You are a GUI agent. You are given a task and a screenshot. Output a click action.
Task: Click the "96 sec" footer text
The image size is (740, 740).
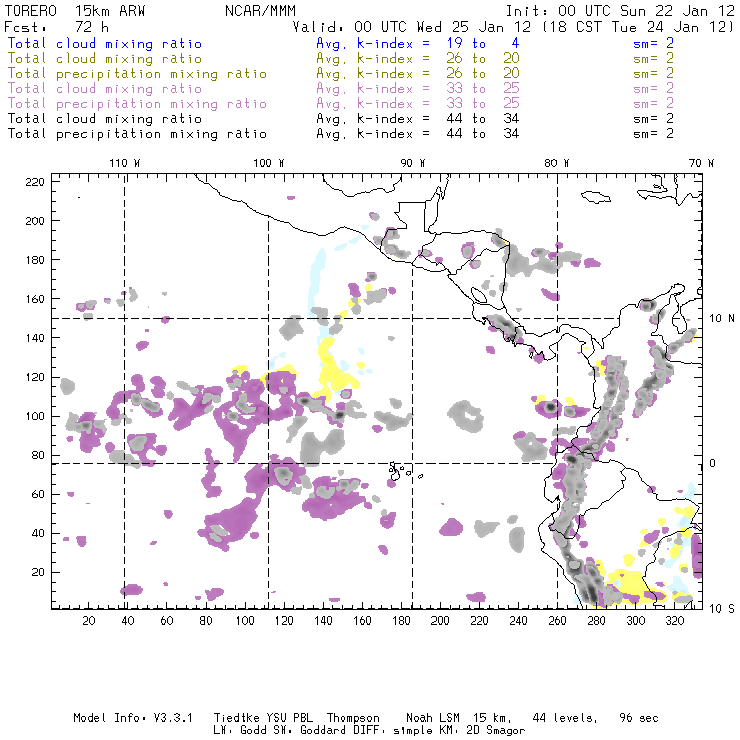pos(639,718)
